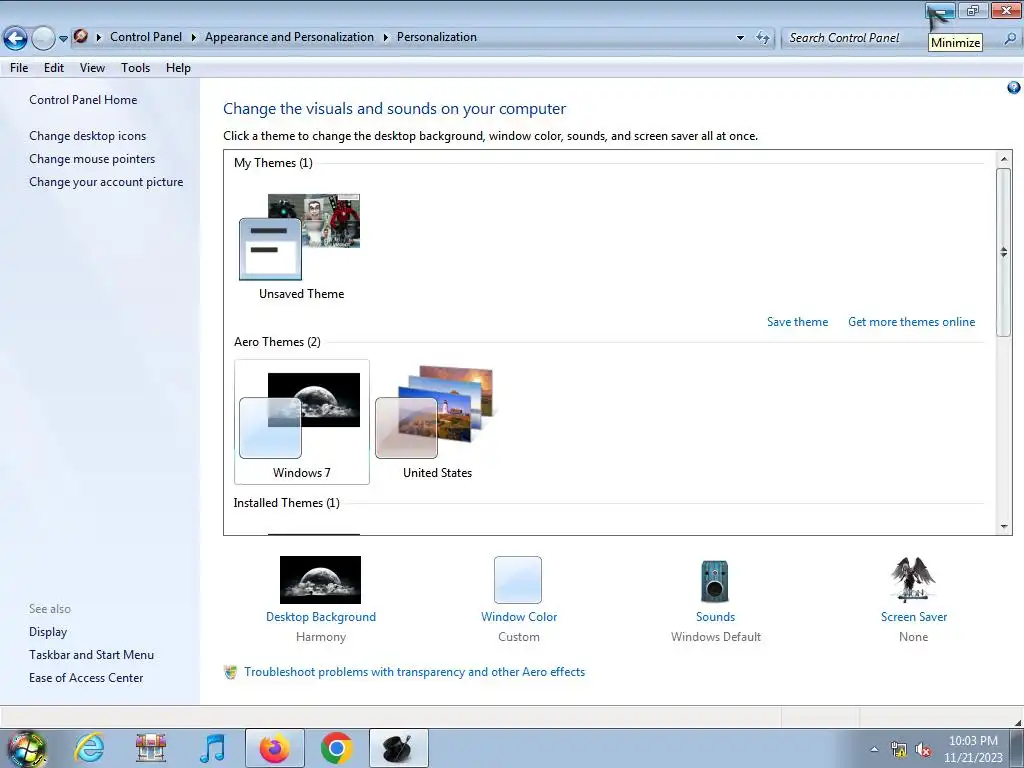Open the Edit menu

coord(54,68)
